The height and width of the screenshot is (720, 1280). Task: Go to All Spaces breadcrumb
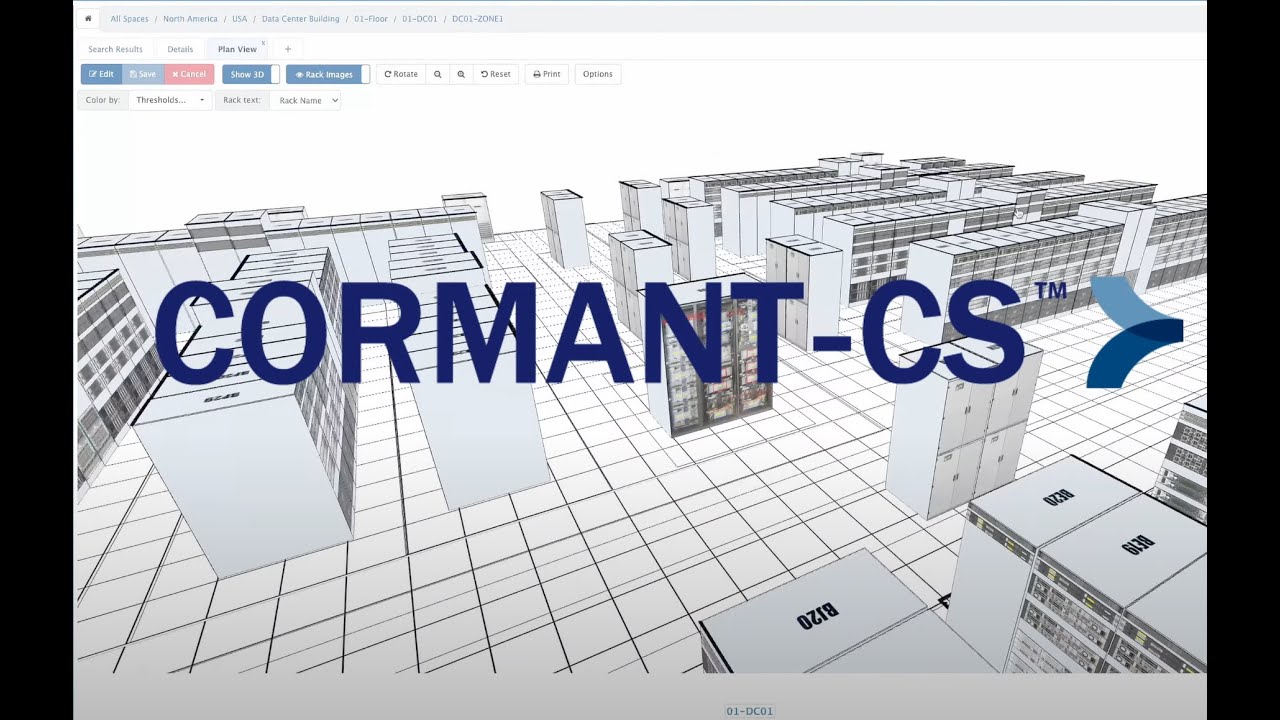point(130,19)
